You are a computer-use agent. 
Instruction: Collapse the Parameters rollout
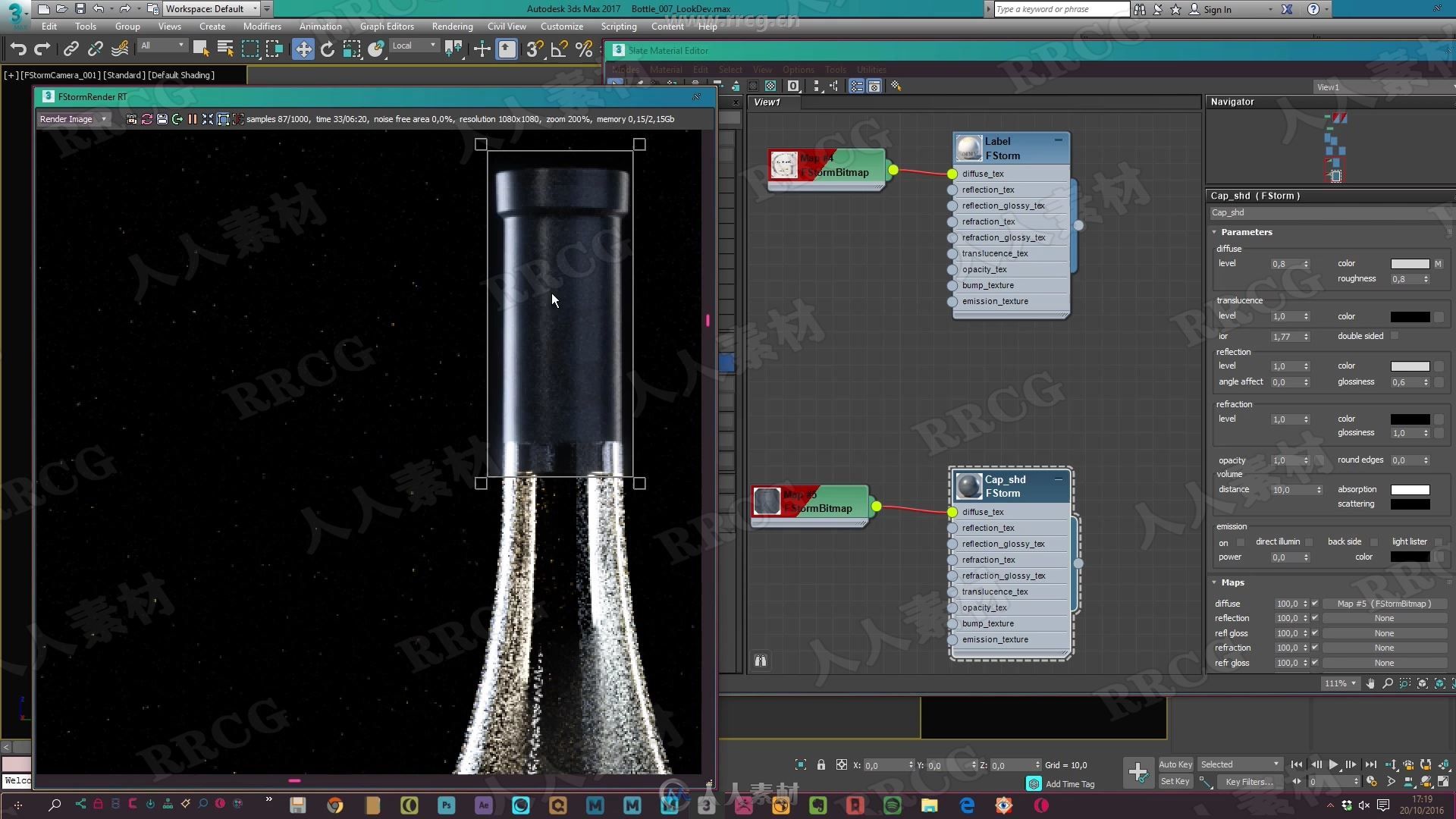[x=1247, y=232]
